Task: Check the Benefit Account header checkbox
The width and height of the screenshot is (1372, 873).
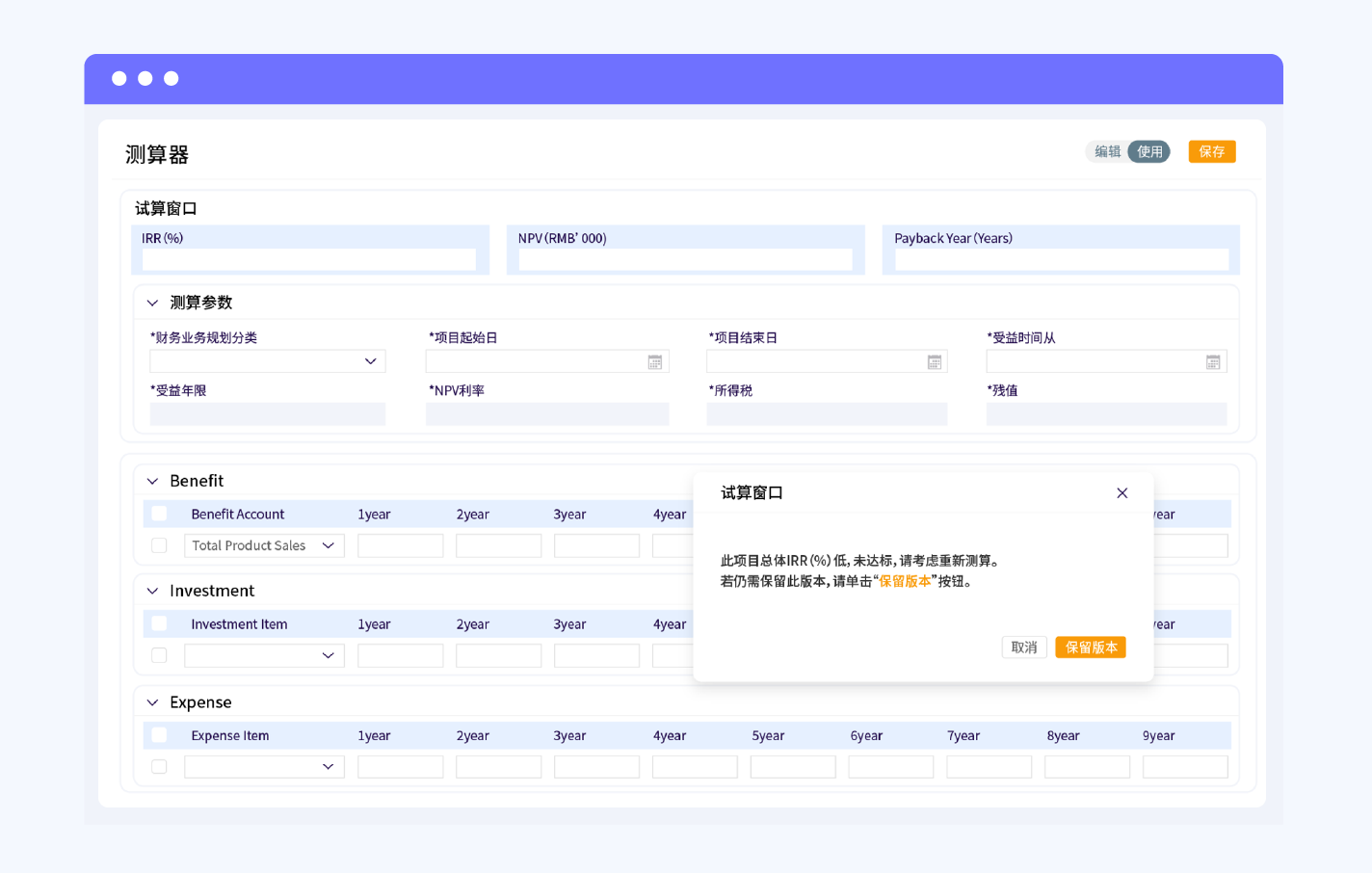Action: [x=160, y=514]
